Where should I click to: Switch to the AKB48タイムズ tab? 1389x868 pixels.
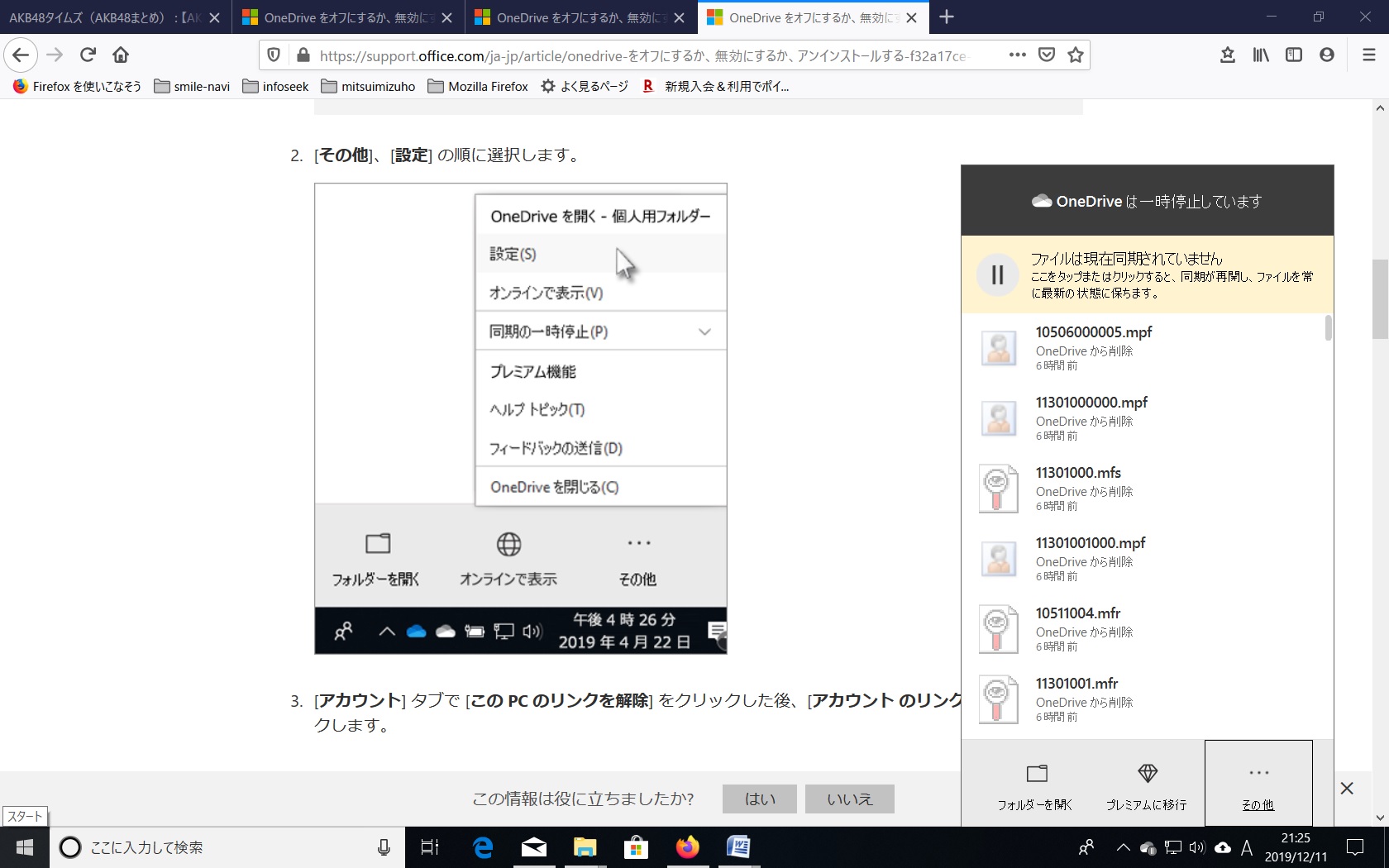pos(105,18)
